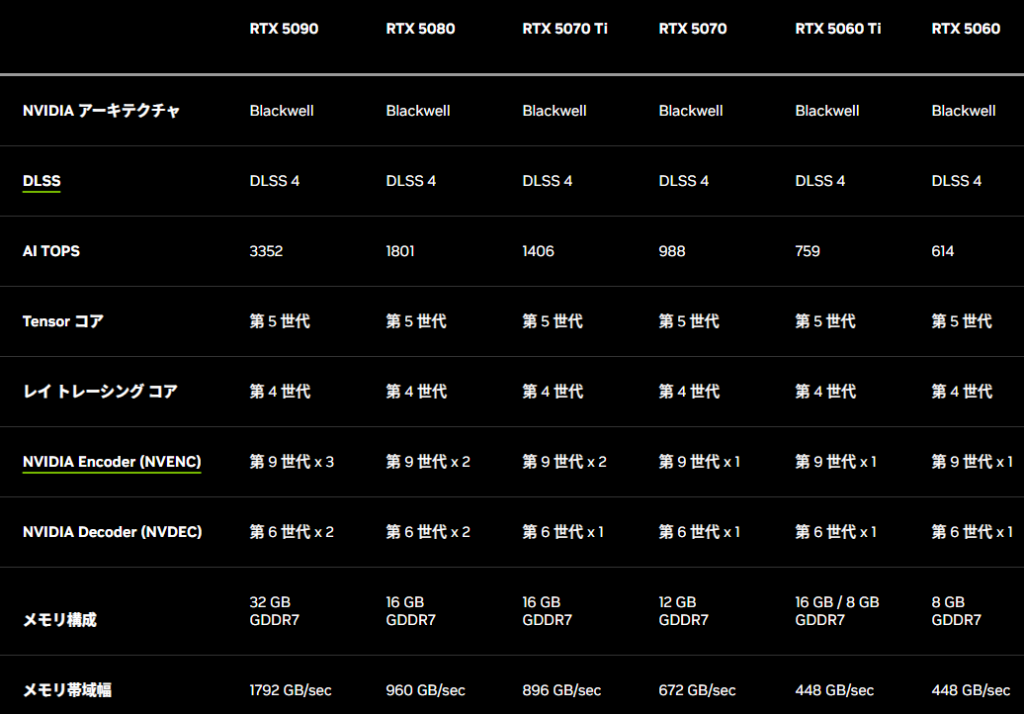Click the 第 9 世代 x 3 encoder cell
This screenshot has width=1024, height=714.
pyautogui.click(x=292, y=462)
